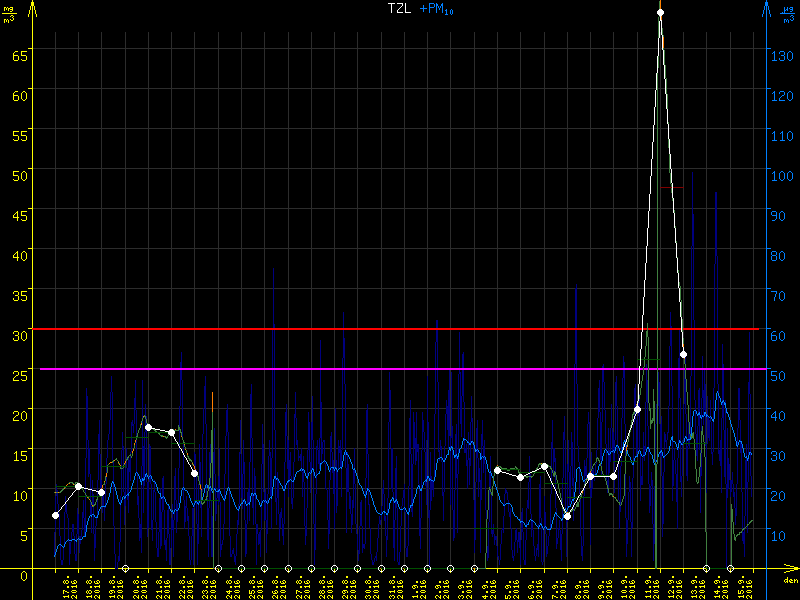The width and height of the screenshot is (800, 600).
Task: Click the den axis label
Action: (790, 581)
